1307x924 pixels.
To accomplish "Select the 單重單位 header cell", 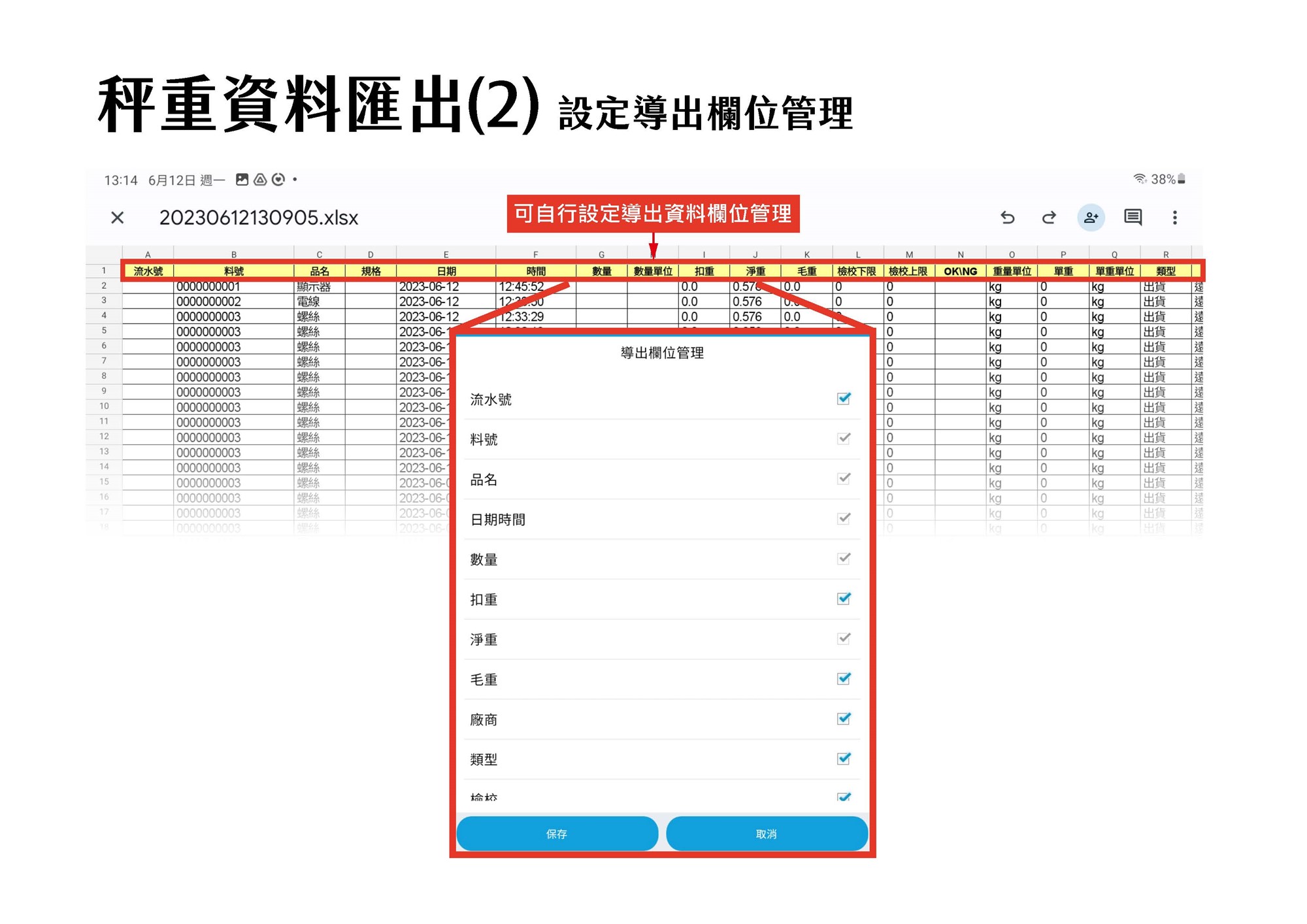I will pyautogui.click(x=1114, y=271).
